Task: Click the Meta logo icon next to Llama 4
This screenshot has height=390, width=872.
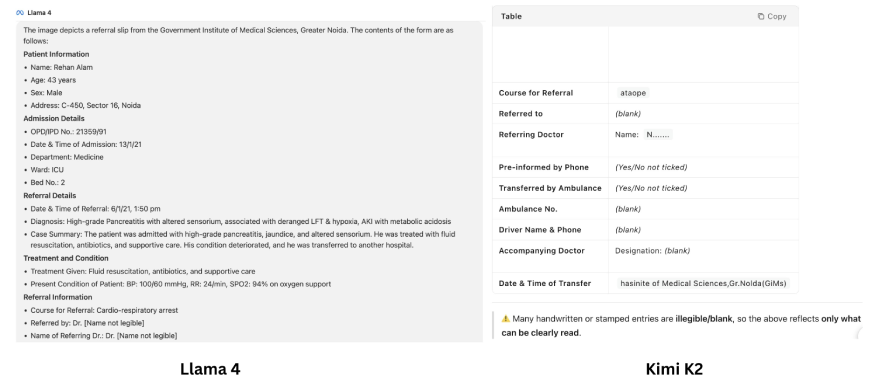Action: coord(20,12)
